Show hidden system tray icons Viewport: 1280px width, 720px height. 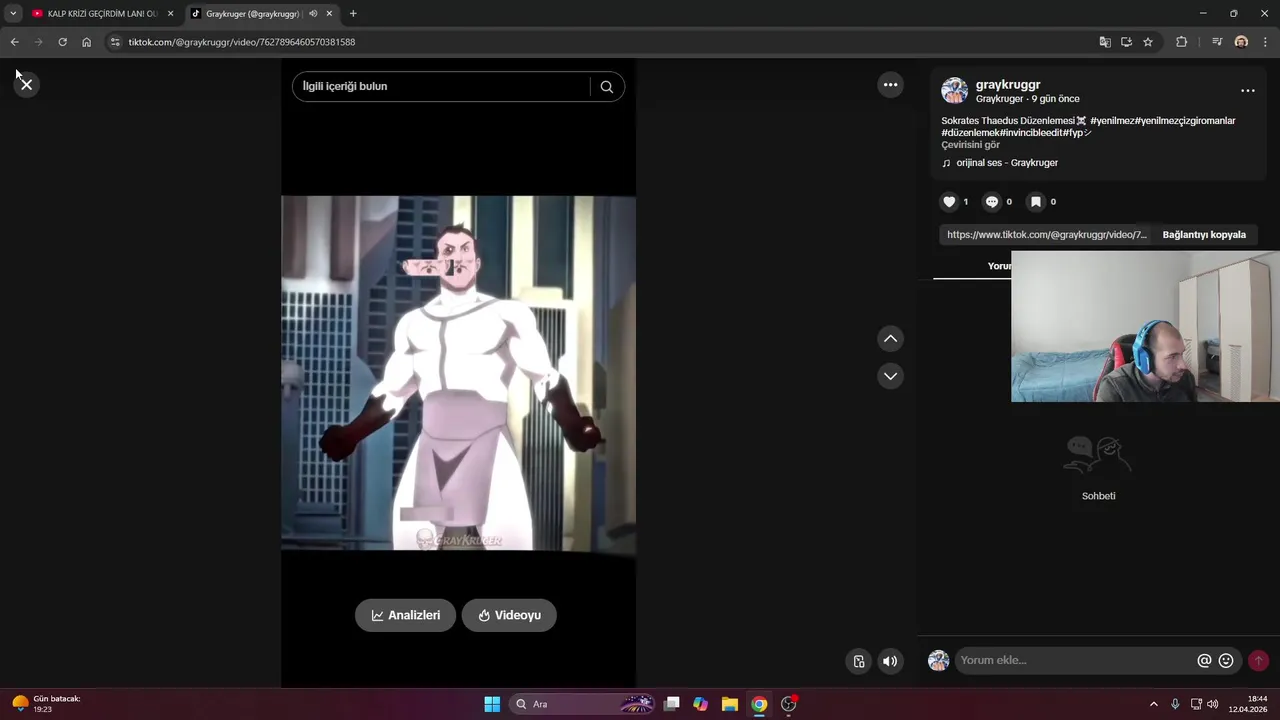[1153, 704]
